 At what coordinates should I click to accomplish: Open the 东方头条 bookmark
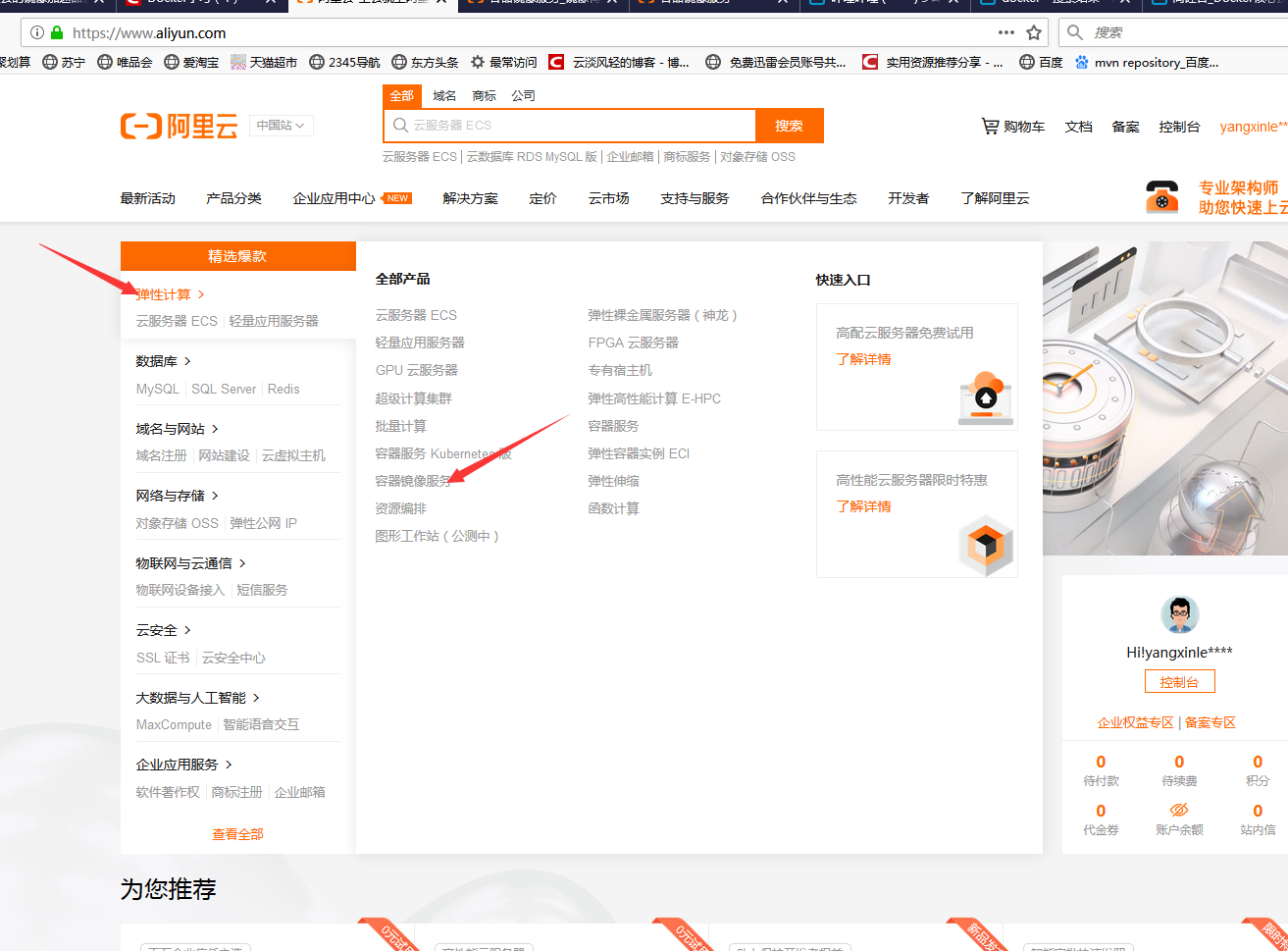425,62
